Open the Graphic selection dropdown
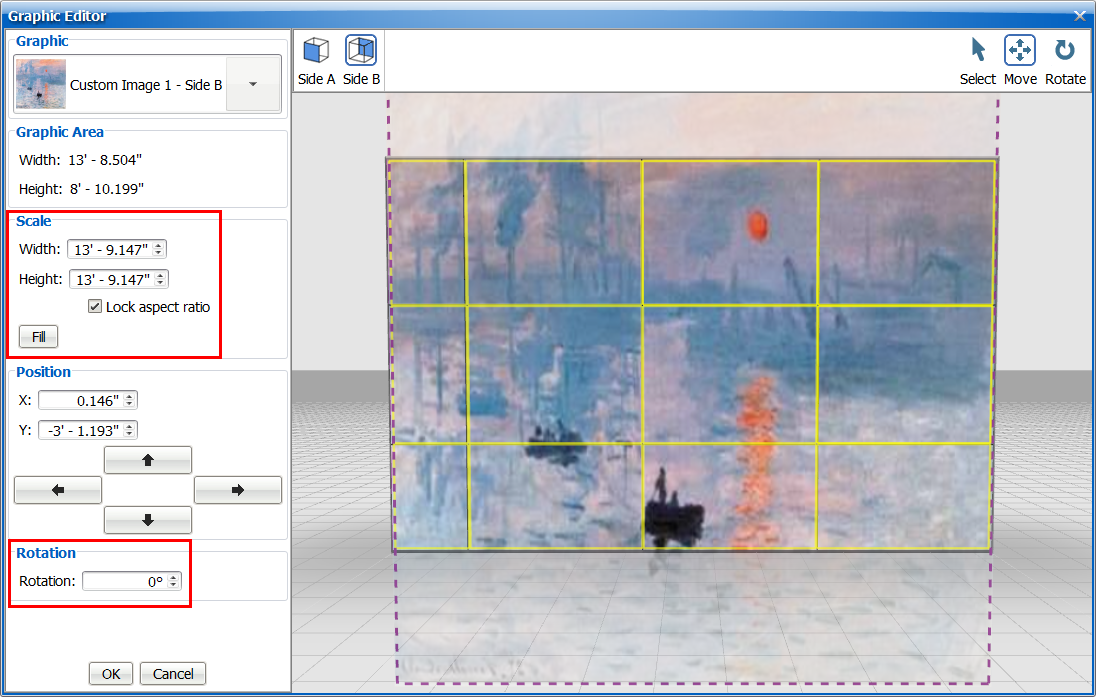 (x=252, y=84)
